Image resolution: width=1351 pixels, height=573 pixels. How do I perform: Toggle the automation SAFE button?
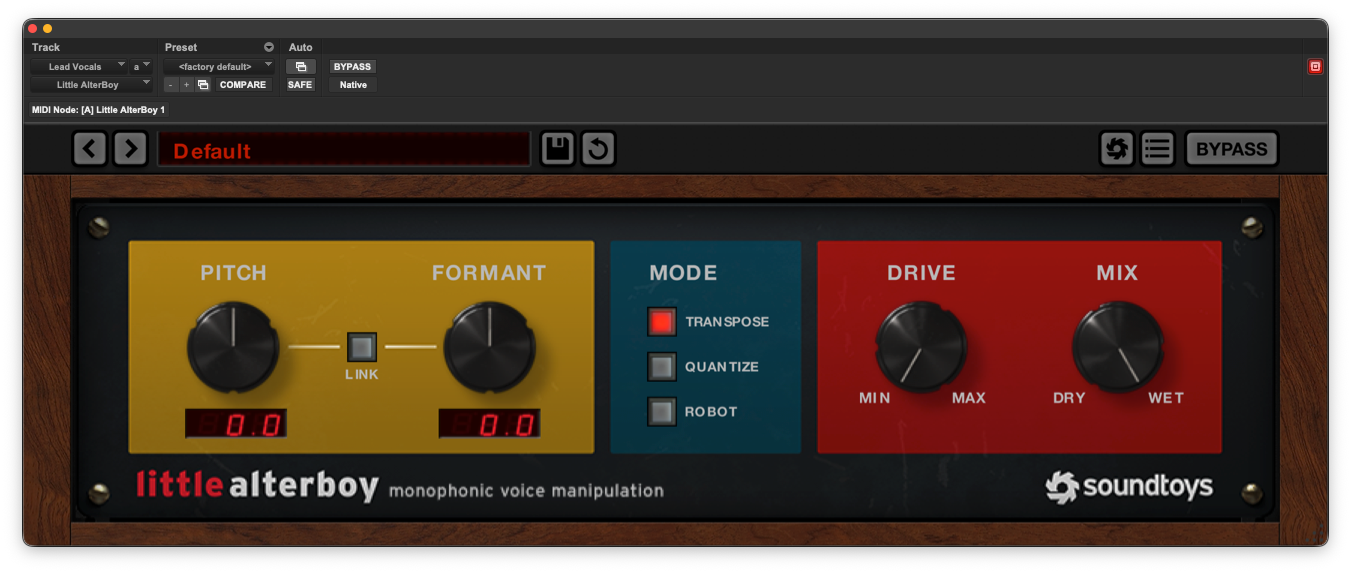pos(300,85)
